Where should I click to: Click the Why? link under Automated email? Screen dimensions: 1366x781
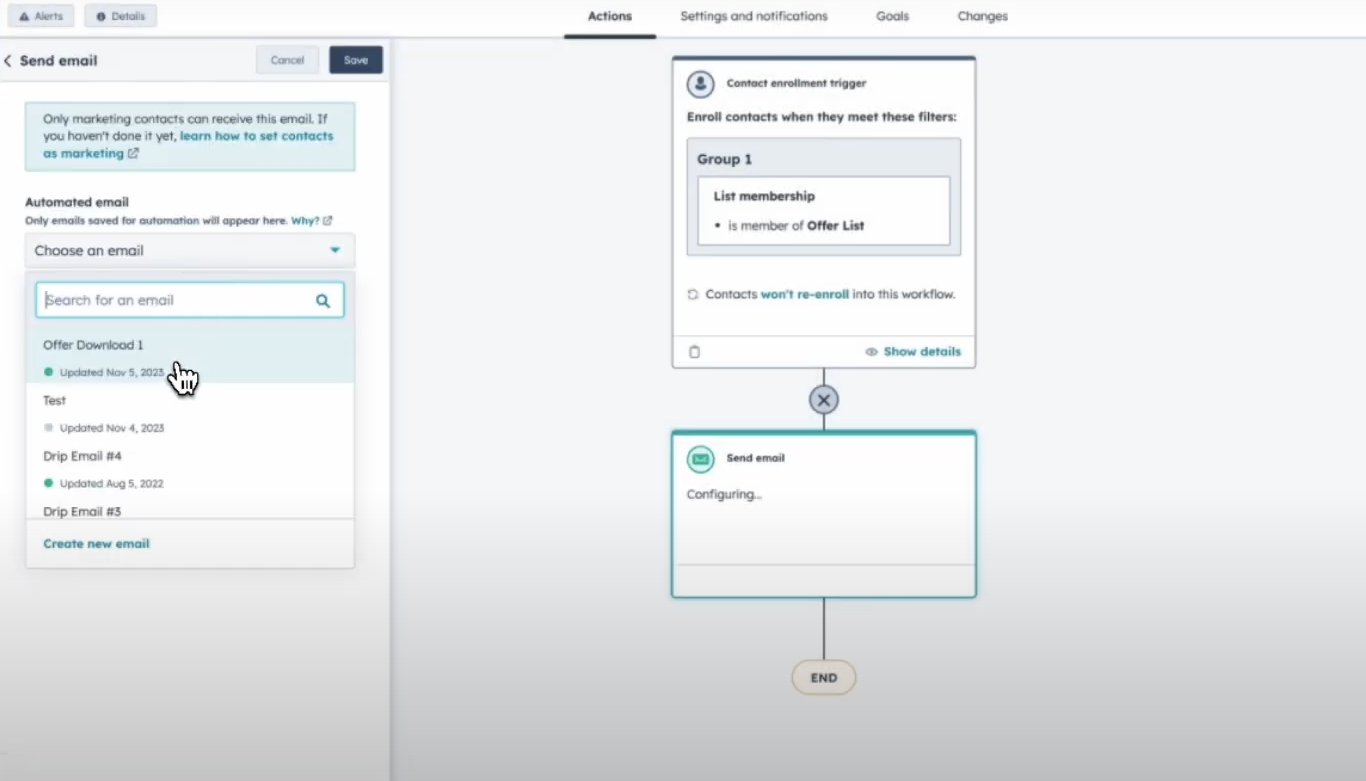(305, 221)
